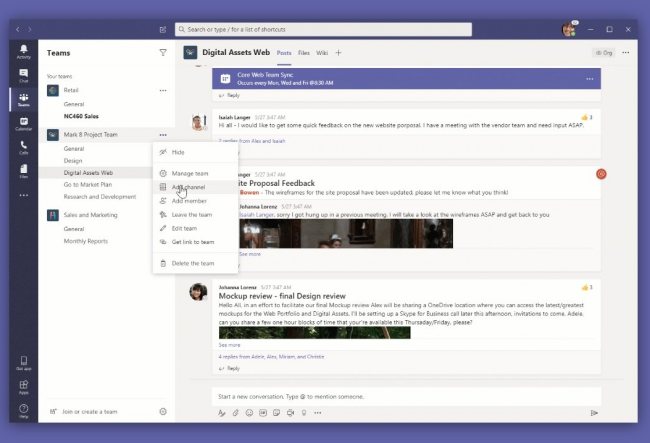This screenshot has width=650, height=443.
Task: Open the sticker icon in compose bar
Action: (276, 413)
